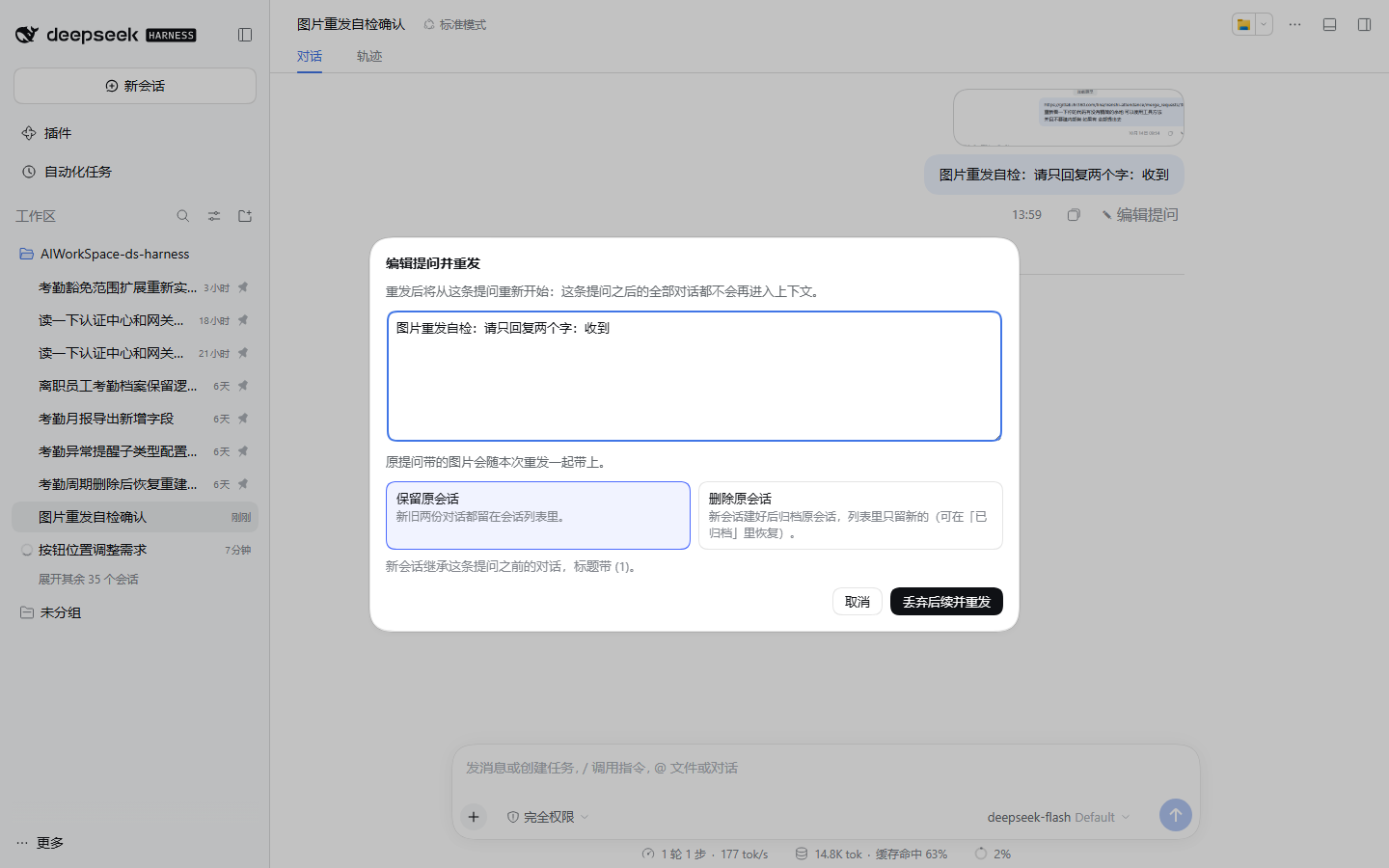Start a 新会话
The image size is (1389, 868).
click(135, 86)
